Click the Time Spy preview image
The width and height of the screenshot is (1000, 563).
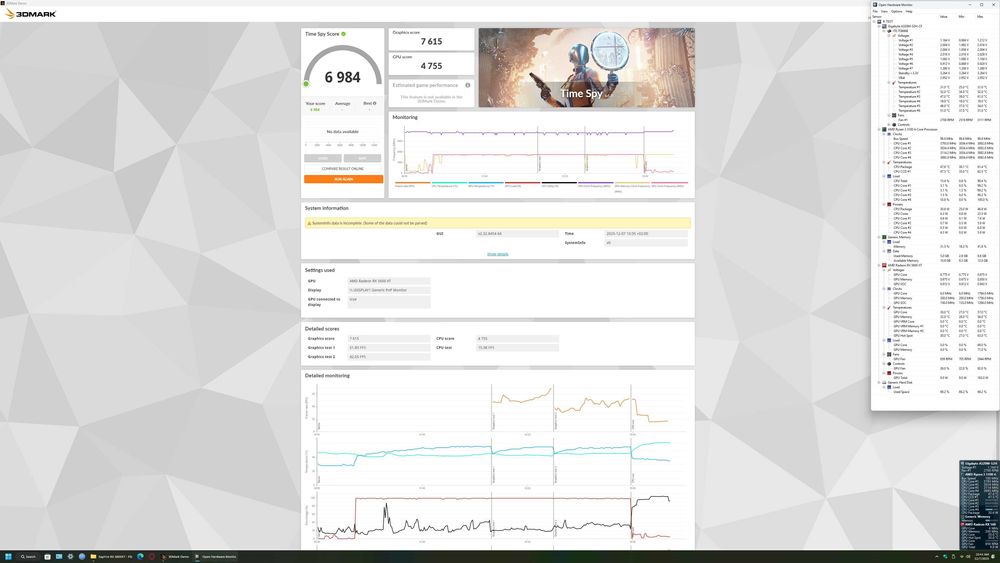(x=587, y=67)
